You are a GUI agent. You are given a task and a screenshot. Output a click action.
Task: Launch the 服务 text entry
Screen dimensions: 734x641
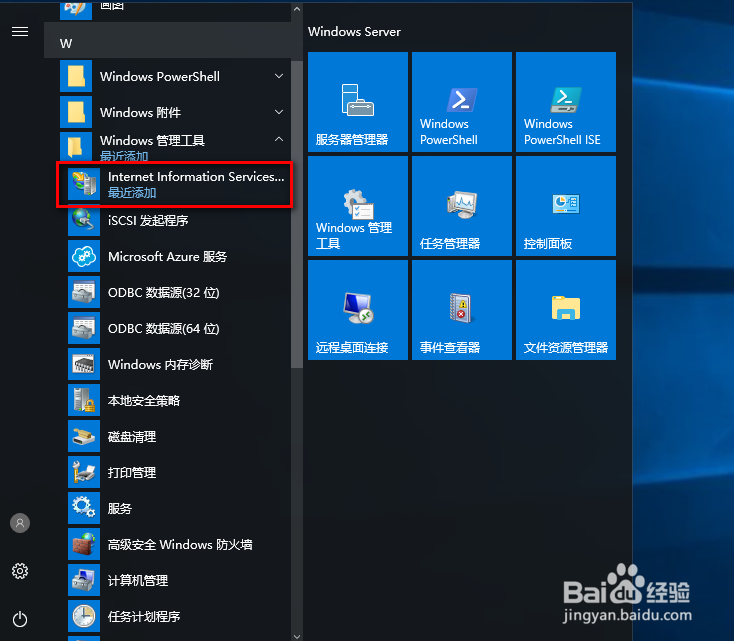(x=120, y=508)
